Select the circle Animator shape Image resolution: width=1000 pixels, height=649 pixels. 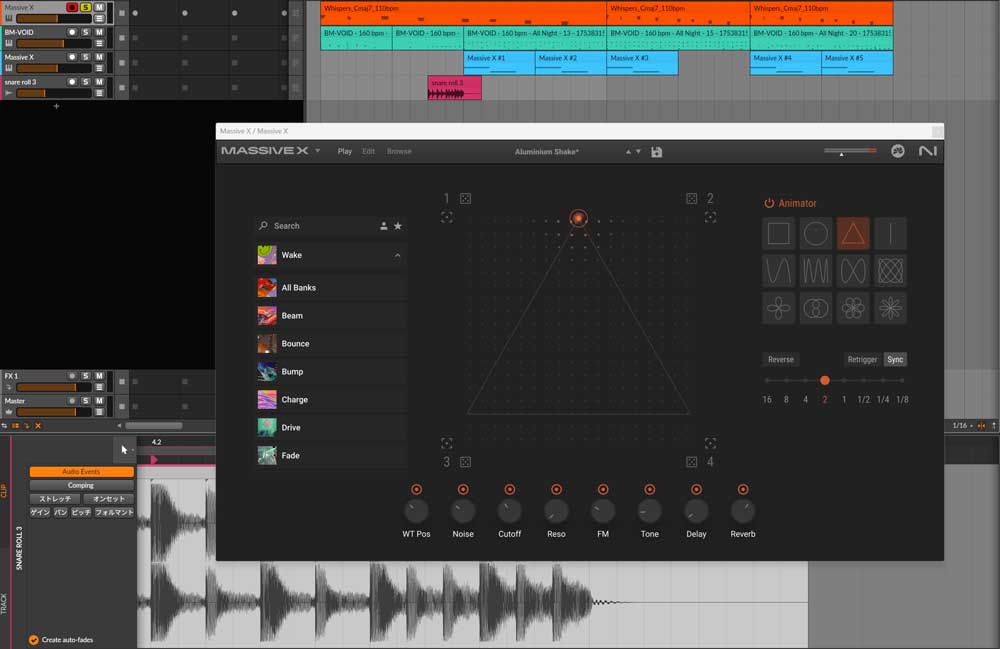click(816, 234)
